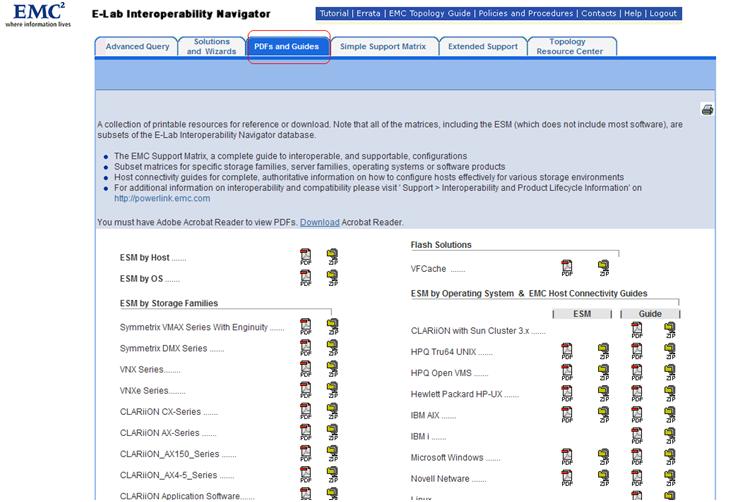This screenshot has height=502, width=740.
Task: Download CLARiiON with Sun Cluster Guide ZIP
Action: click(x=670, y=330)
